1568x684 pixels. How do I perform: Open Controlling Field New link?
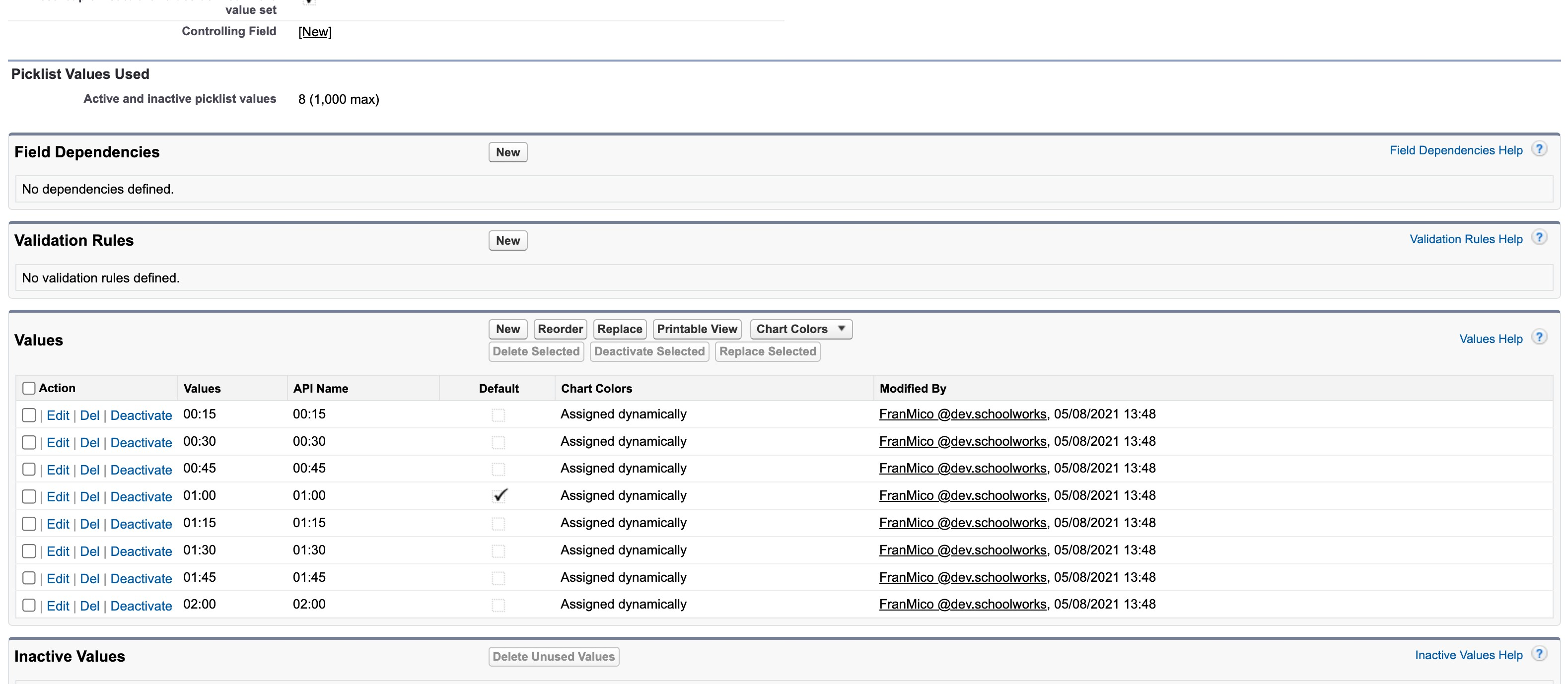[315, 32]
